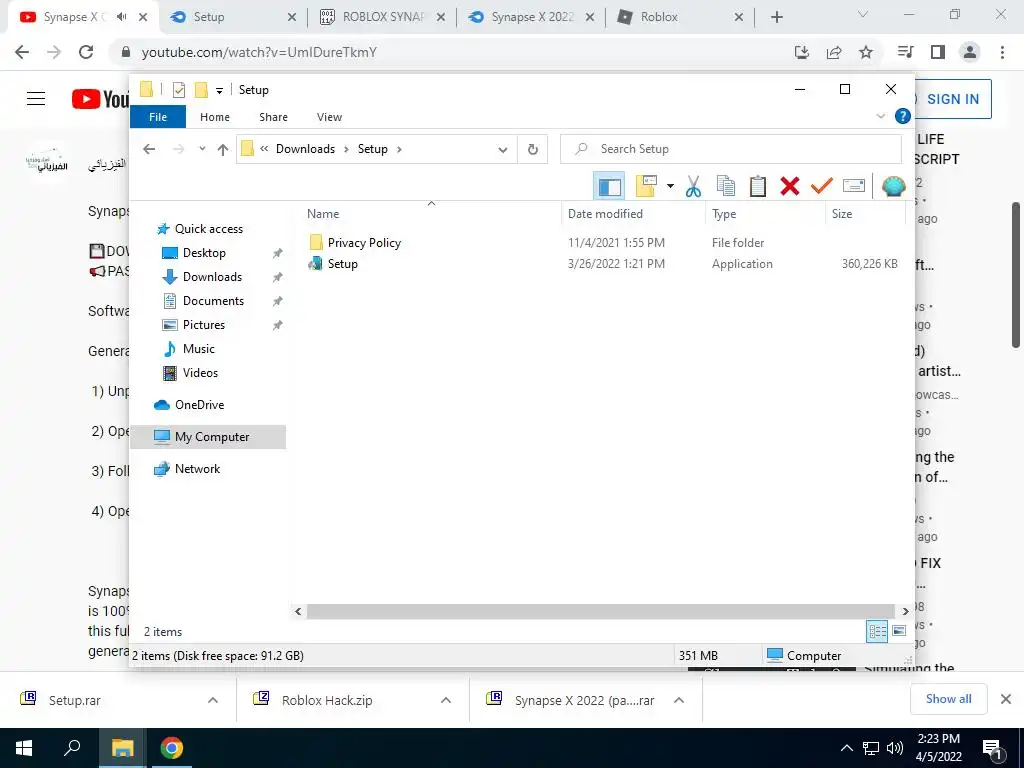
Task: Click the Chrome icon on taskbar
Action: click(172, 748)
